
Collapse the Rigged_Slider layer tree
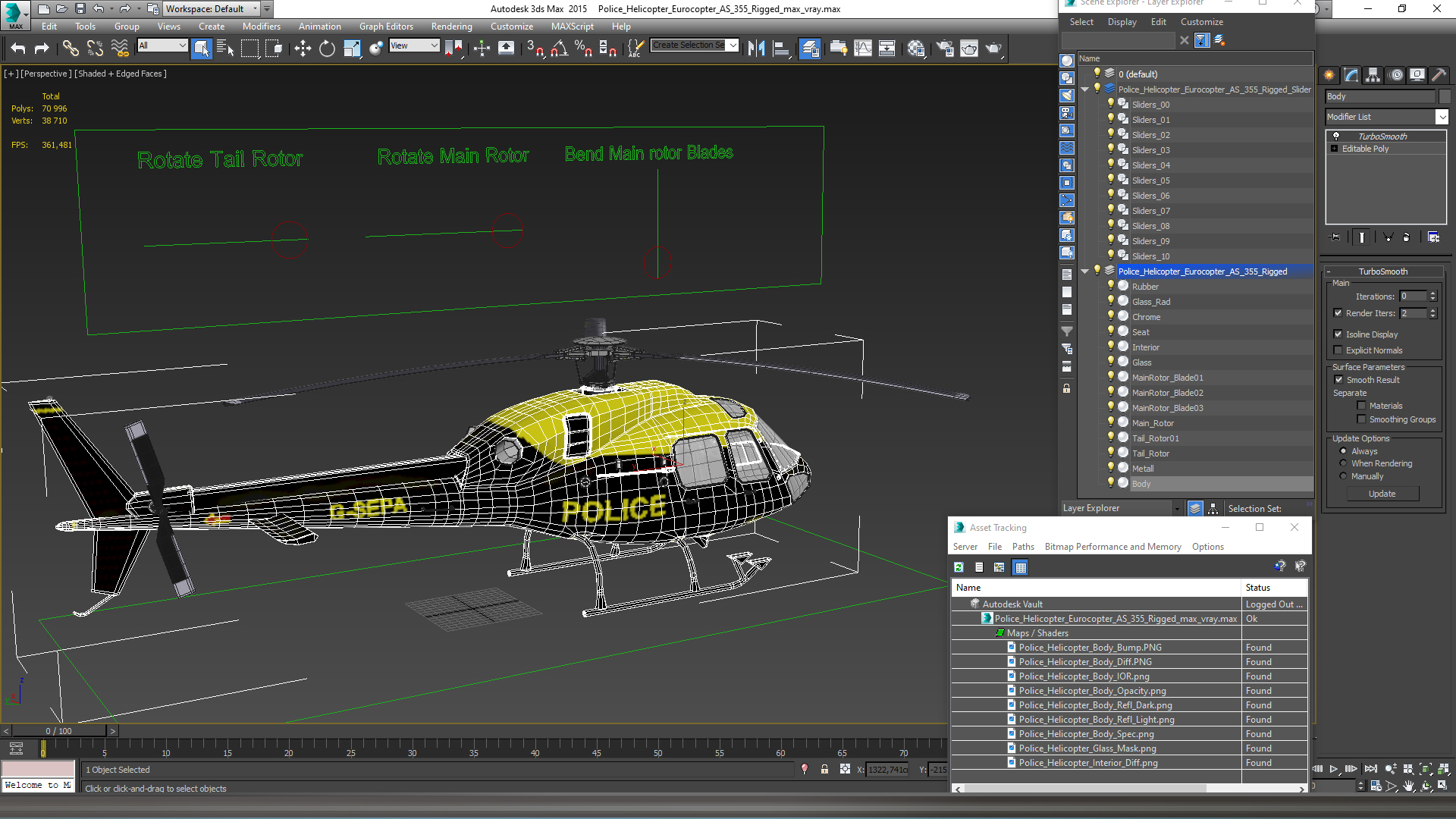pos(1085,89)
